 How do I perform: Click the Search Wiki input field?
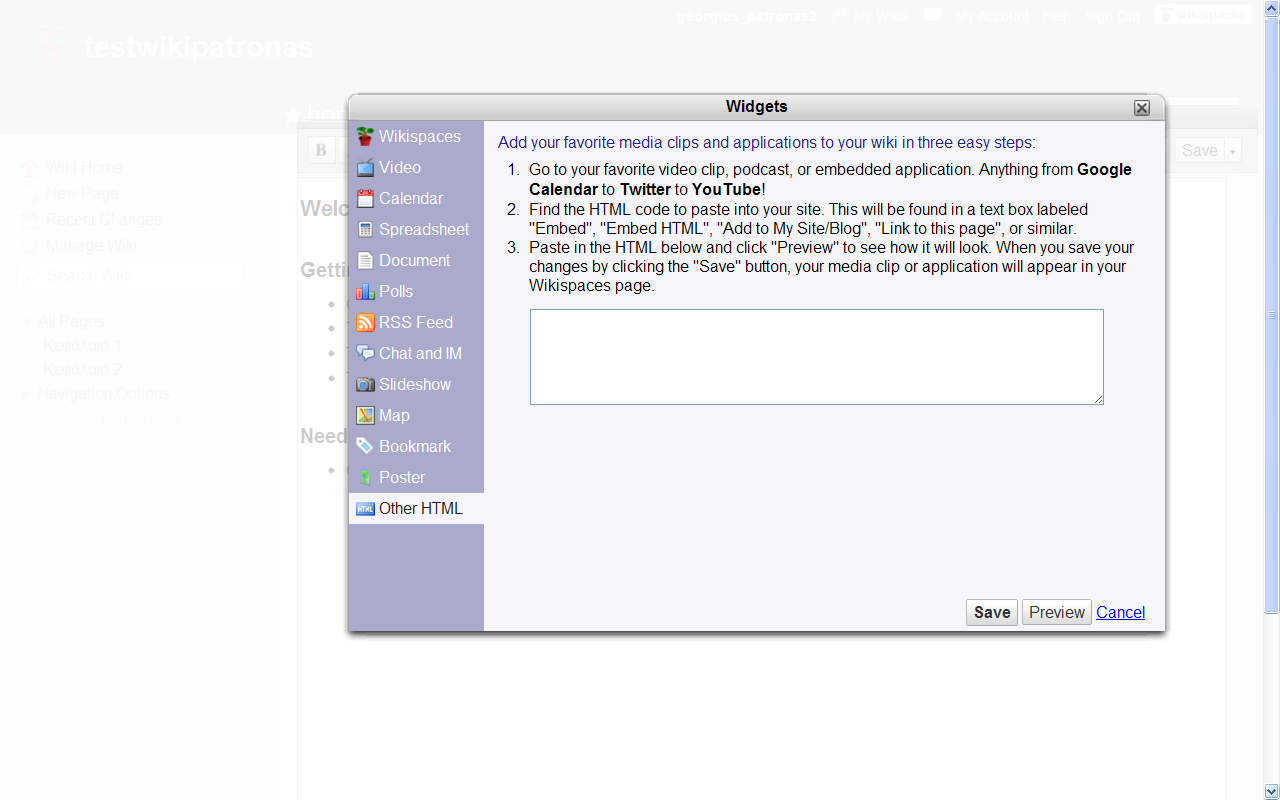pos(130,274)
